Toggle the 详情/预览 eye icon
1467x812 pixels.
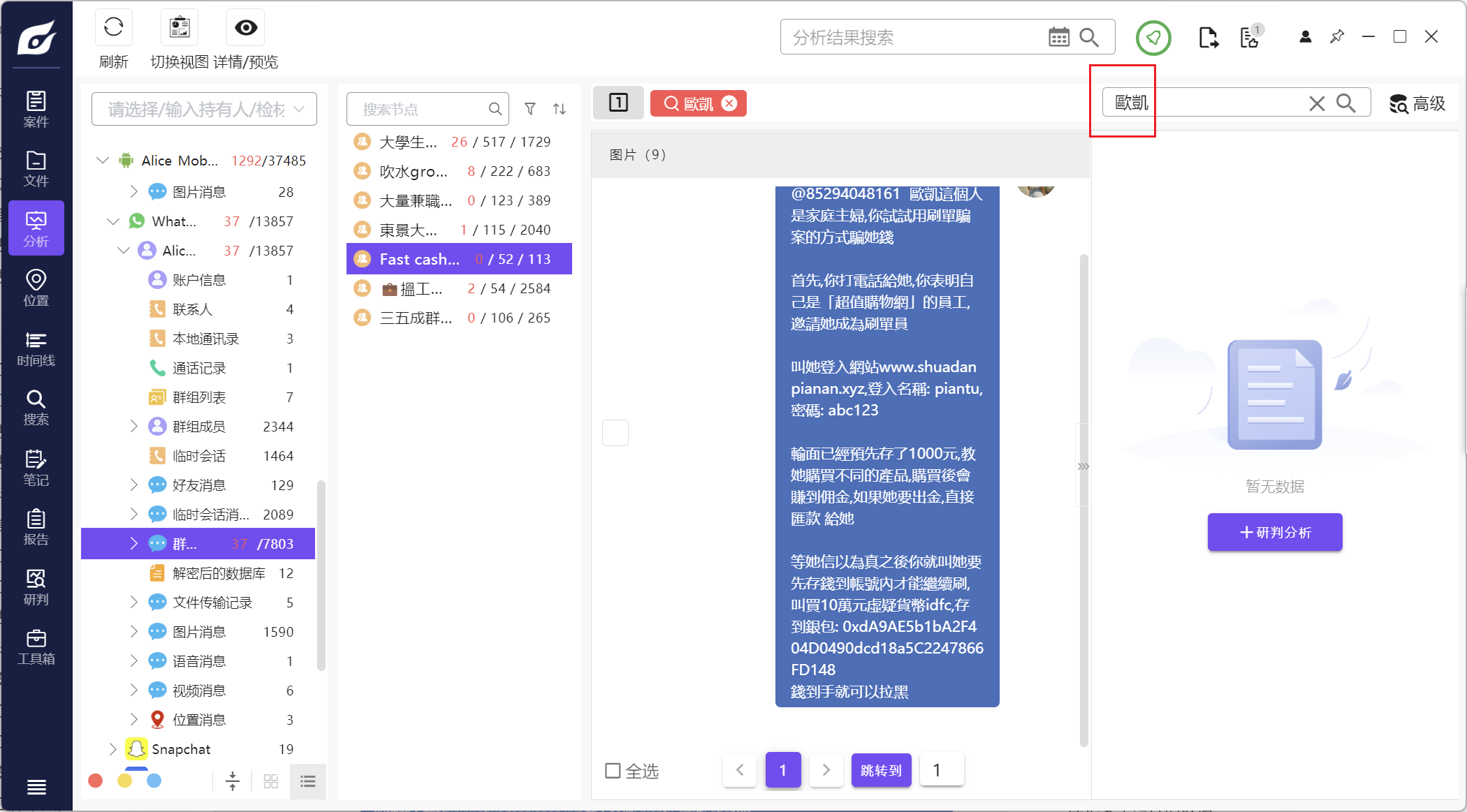pos(245,27)
